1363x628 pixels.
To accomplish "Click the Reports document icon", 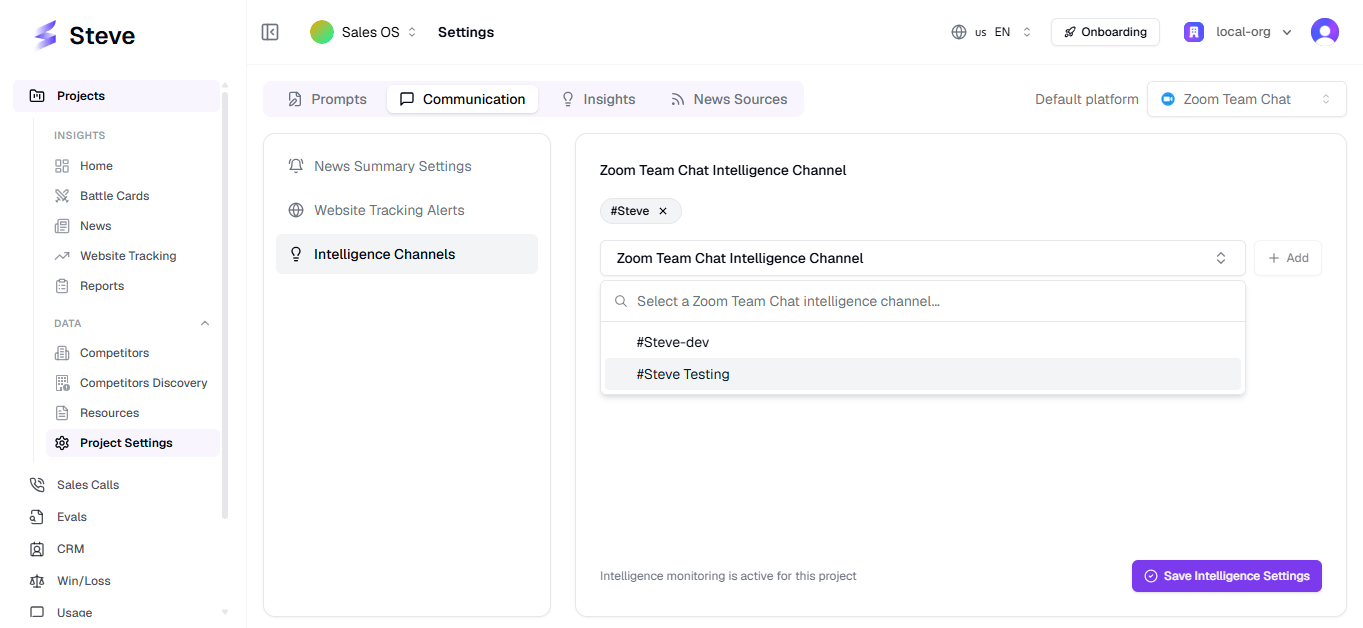I will coord(62,286).
